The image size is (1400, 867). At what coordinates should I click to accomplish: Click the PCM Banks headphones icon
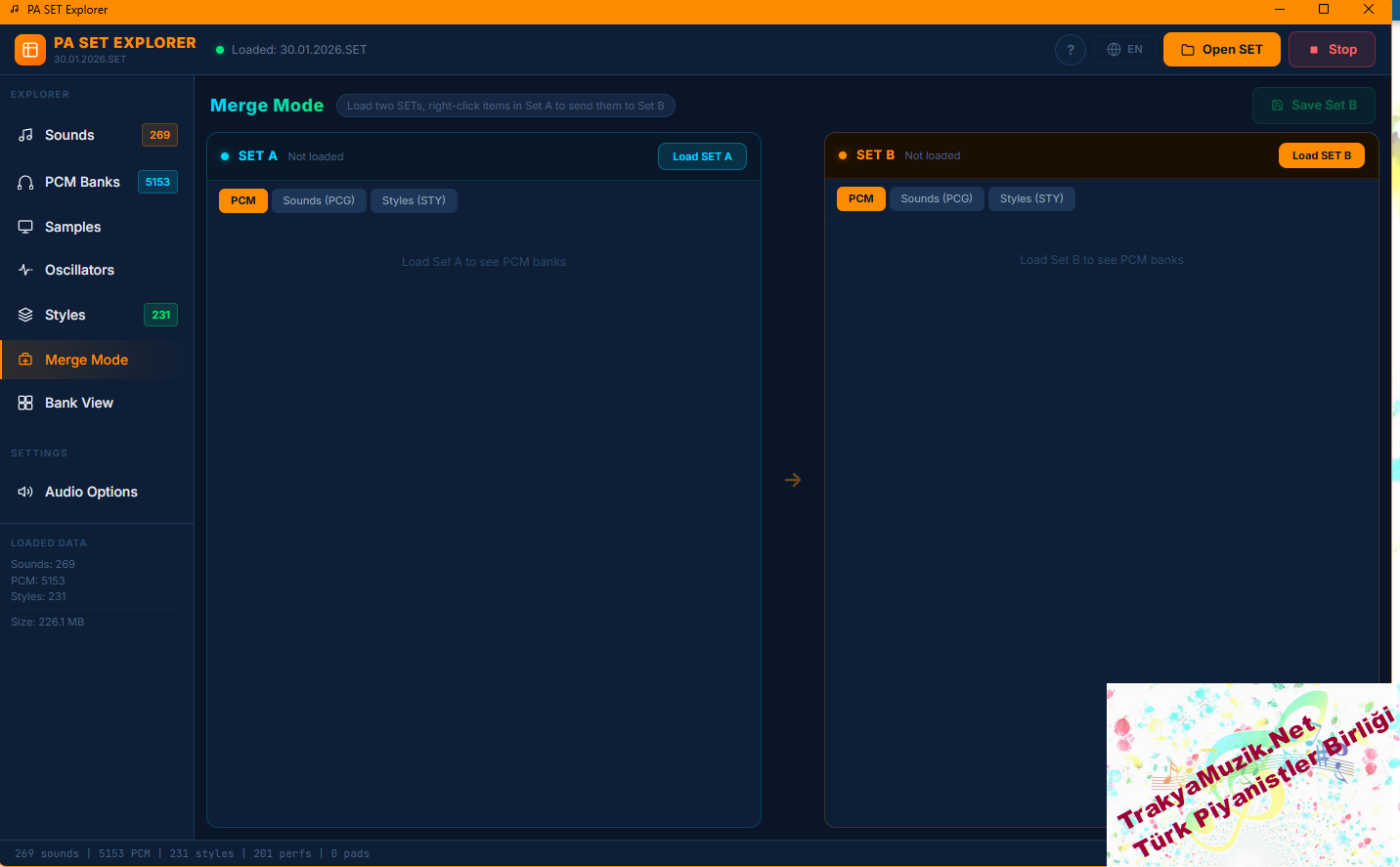(x=25, y=182)
